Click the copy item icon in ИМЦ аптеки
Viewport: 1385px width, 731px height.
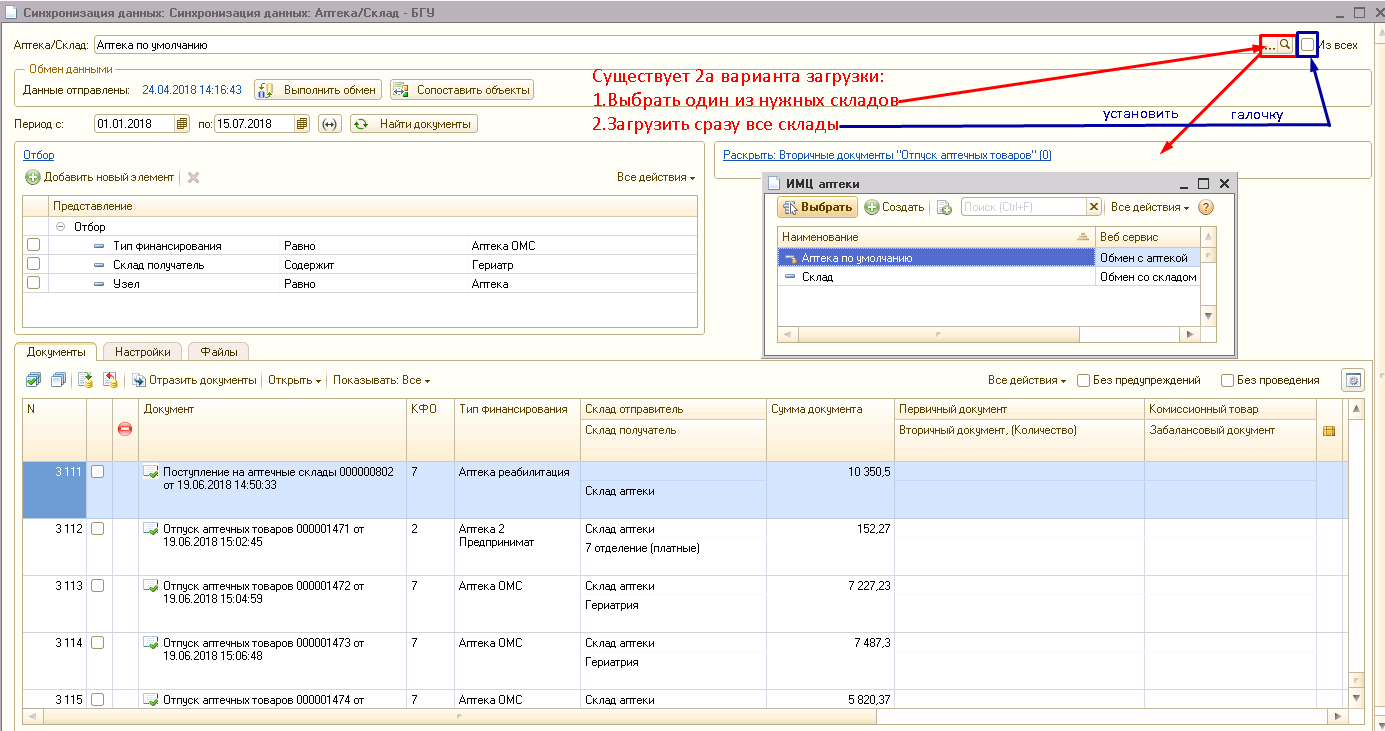[944, 208]
